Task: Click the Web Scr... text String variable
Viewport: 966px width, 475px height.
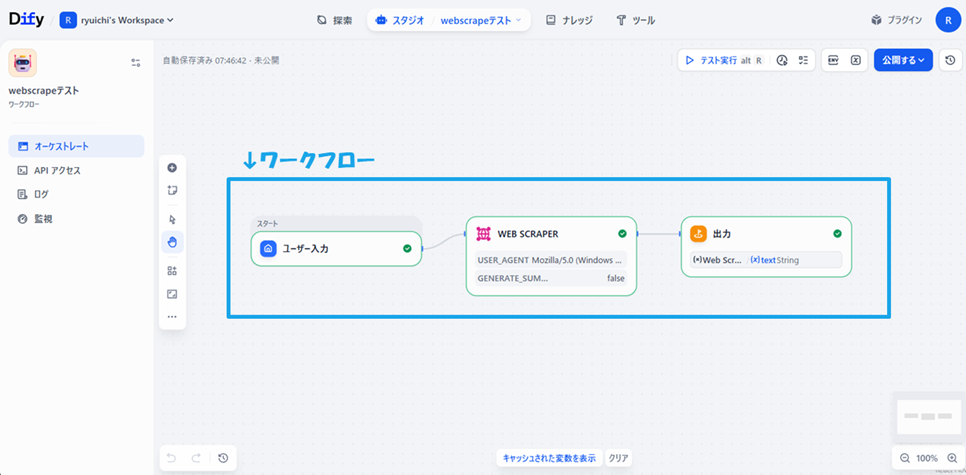Action: click(x=766, y=260)
